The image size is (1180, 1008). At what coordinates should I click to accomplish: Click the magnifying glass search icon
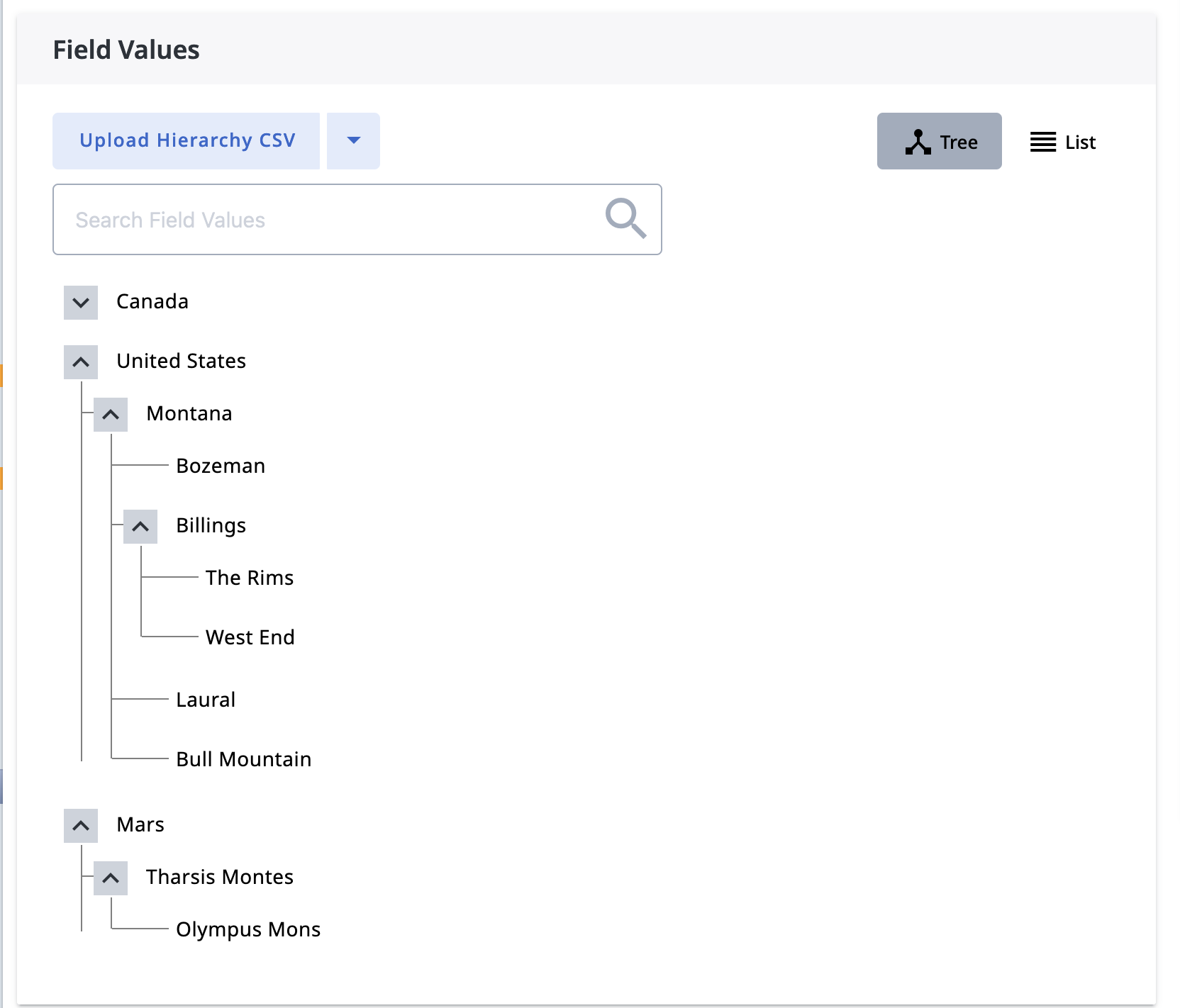[625, 218]
